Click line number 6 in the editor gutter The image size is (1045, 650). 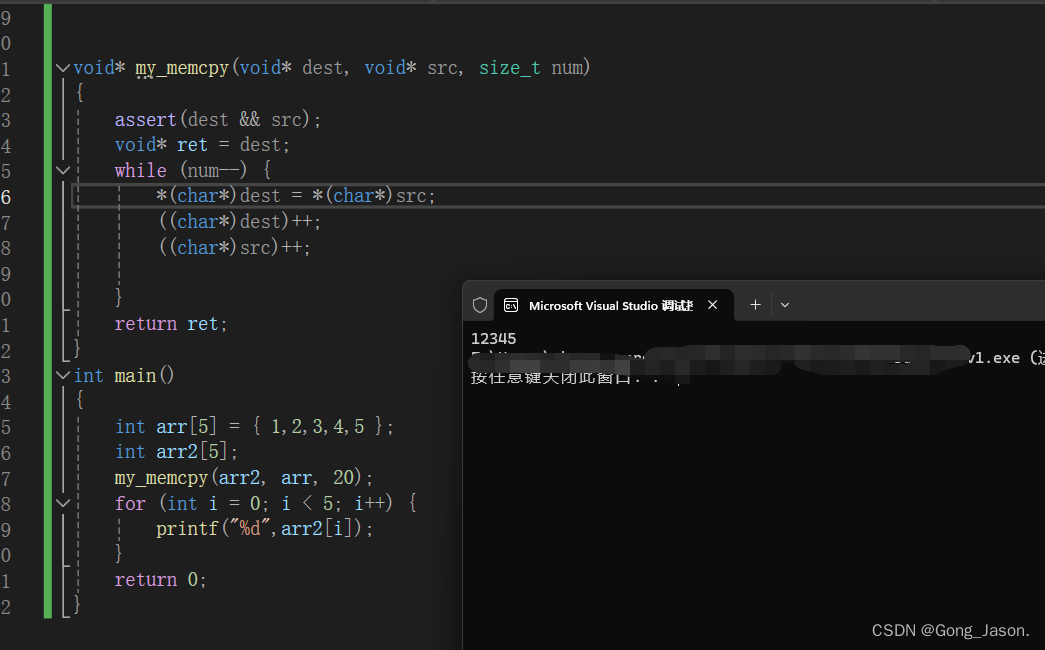coord(8,195)
